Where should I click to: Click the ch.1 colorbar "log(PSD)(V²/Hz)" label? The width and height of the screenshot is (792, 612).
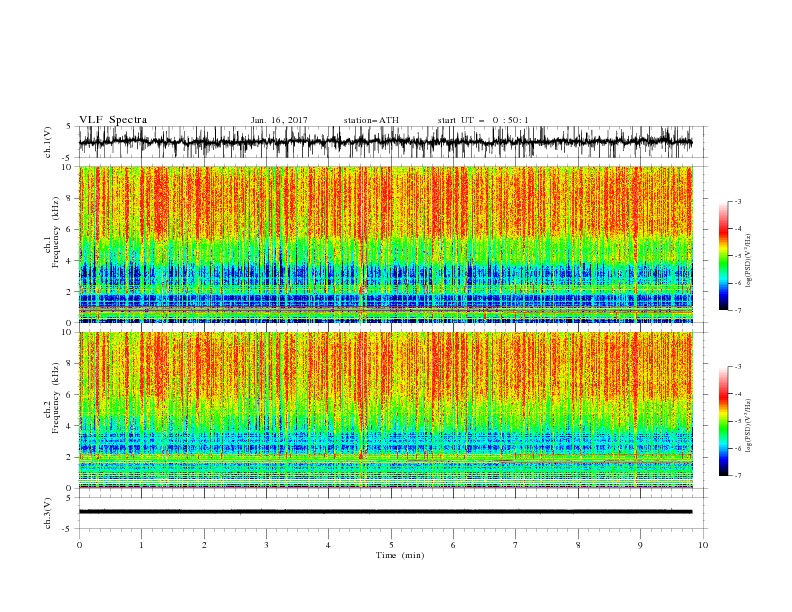point(749,261)
